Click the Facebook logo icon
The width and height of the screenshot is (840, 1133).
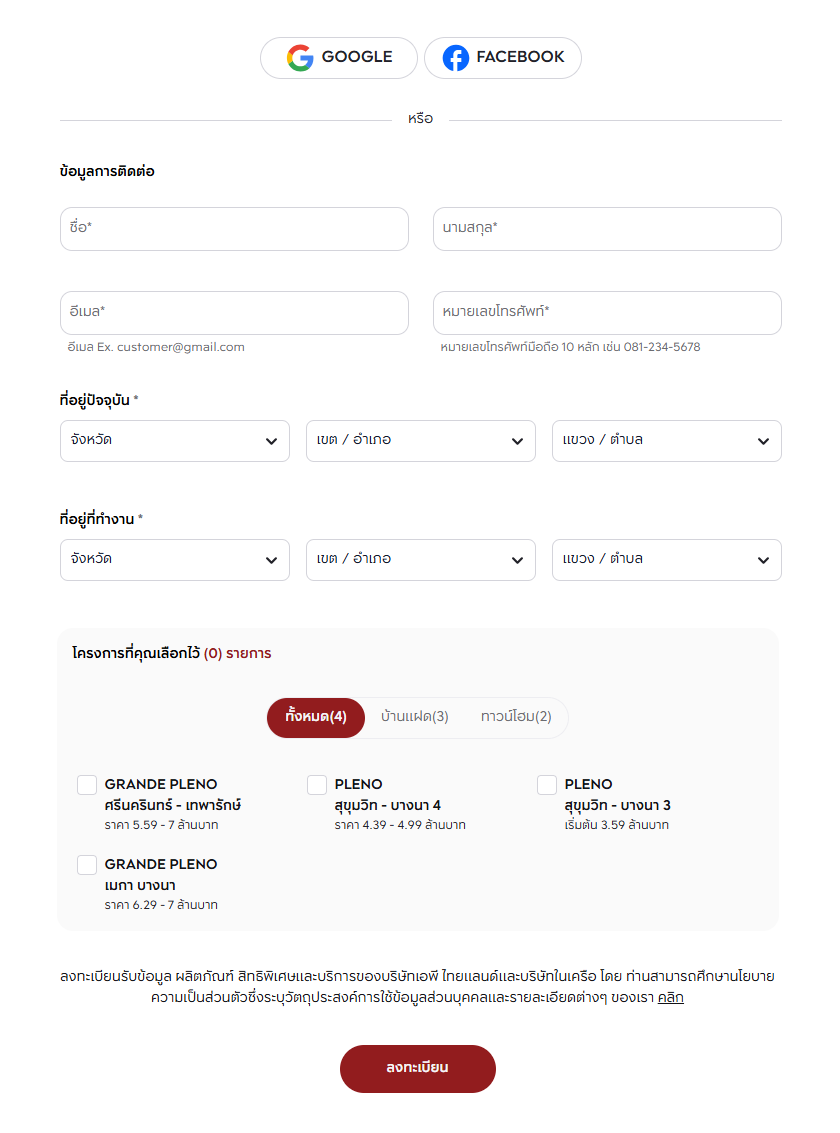pyautogui.click(x=456, y=58)
